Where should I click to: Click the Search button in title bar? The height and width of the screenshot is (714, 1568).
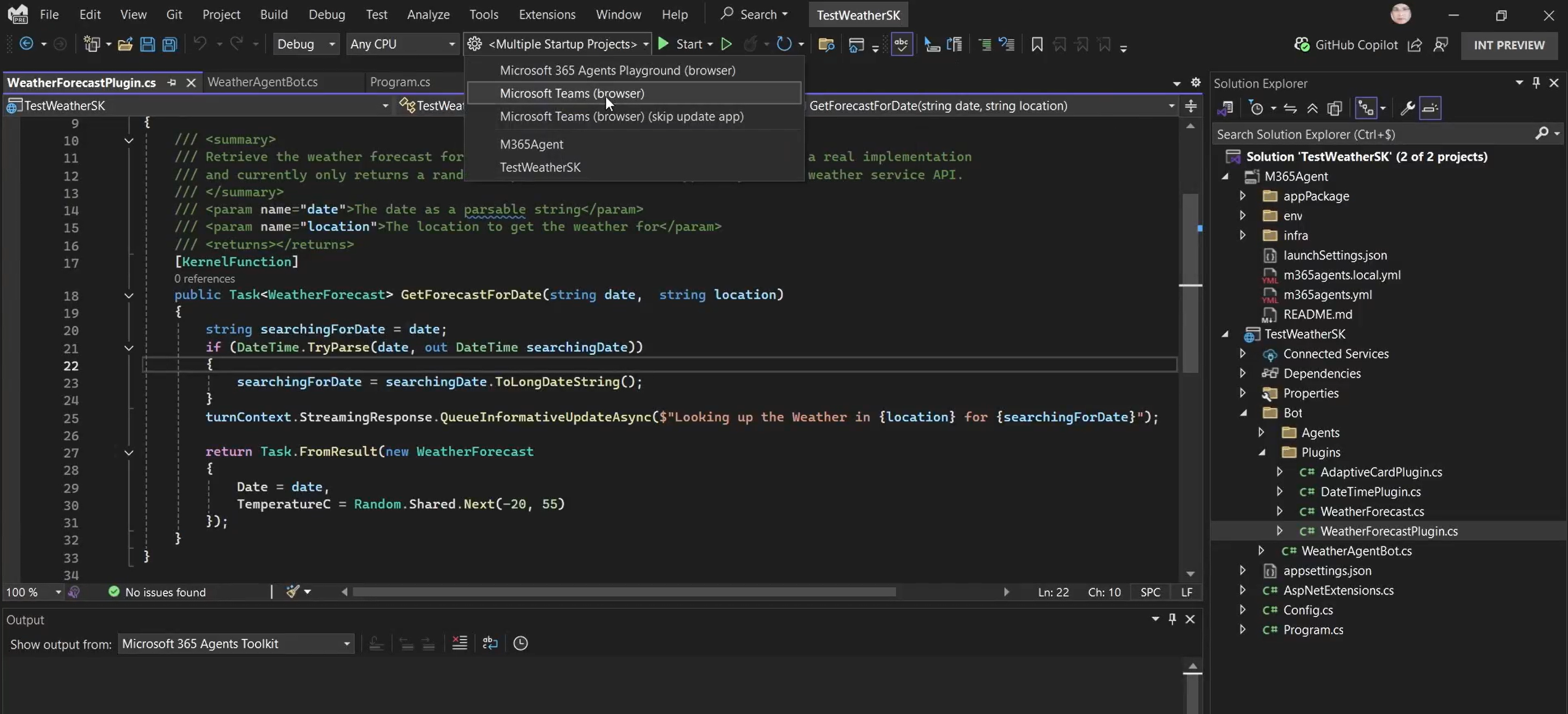point(755,14)
